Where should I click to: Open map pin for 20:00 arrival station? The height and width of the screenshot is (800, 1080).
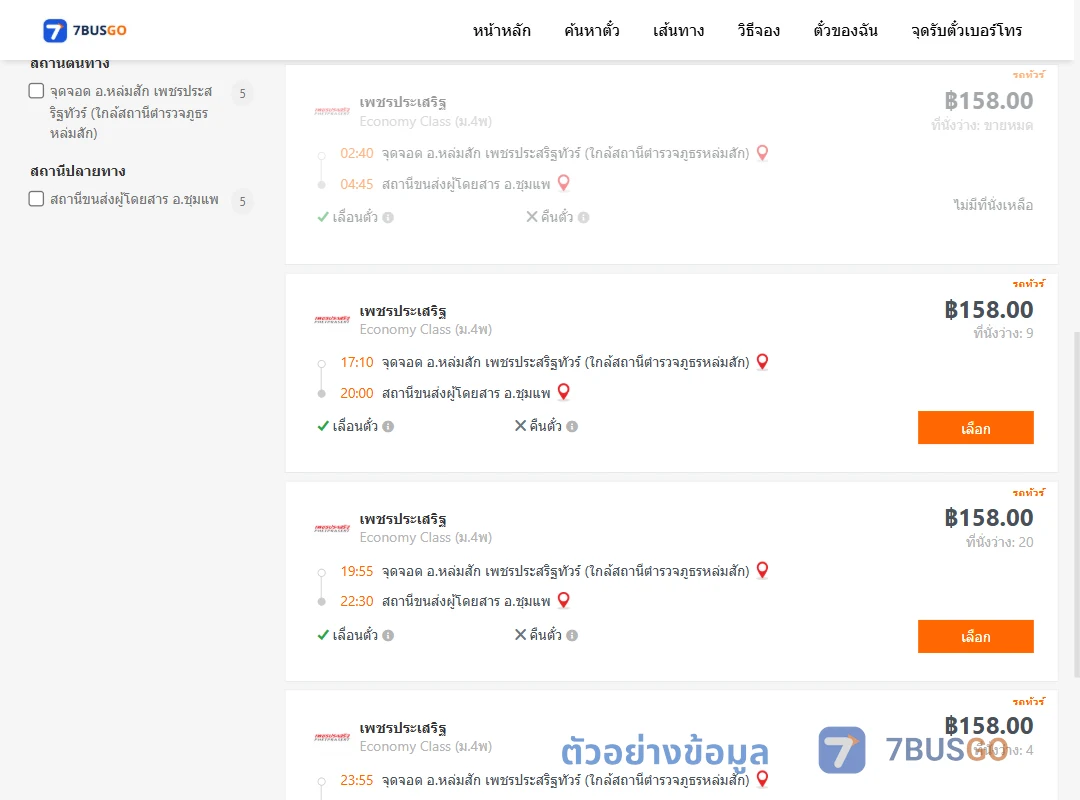[563, 392]
